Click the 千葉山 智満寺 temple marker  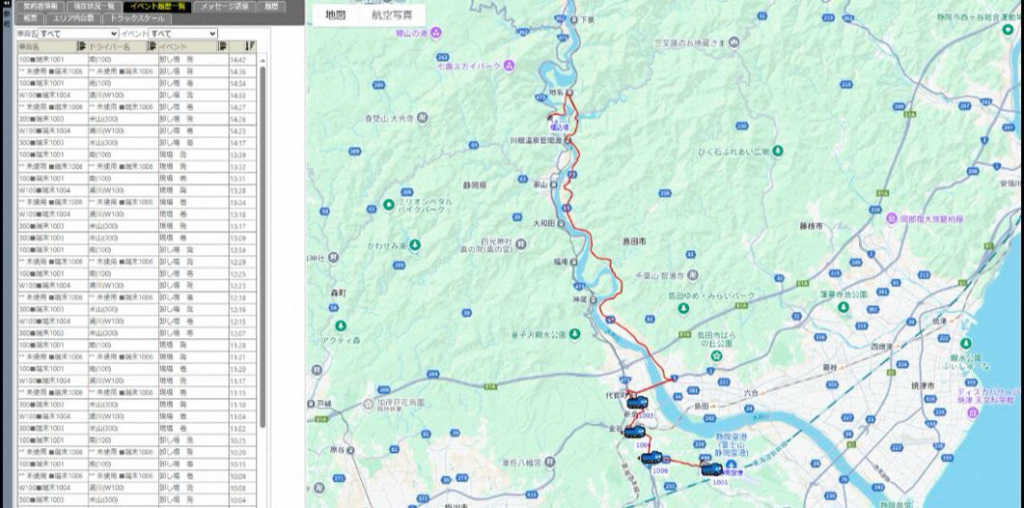point(692,275)
